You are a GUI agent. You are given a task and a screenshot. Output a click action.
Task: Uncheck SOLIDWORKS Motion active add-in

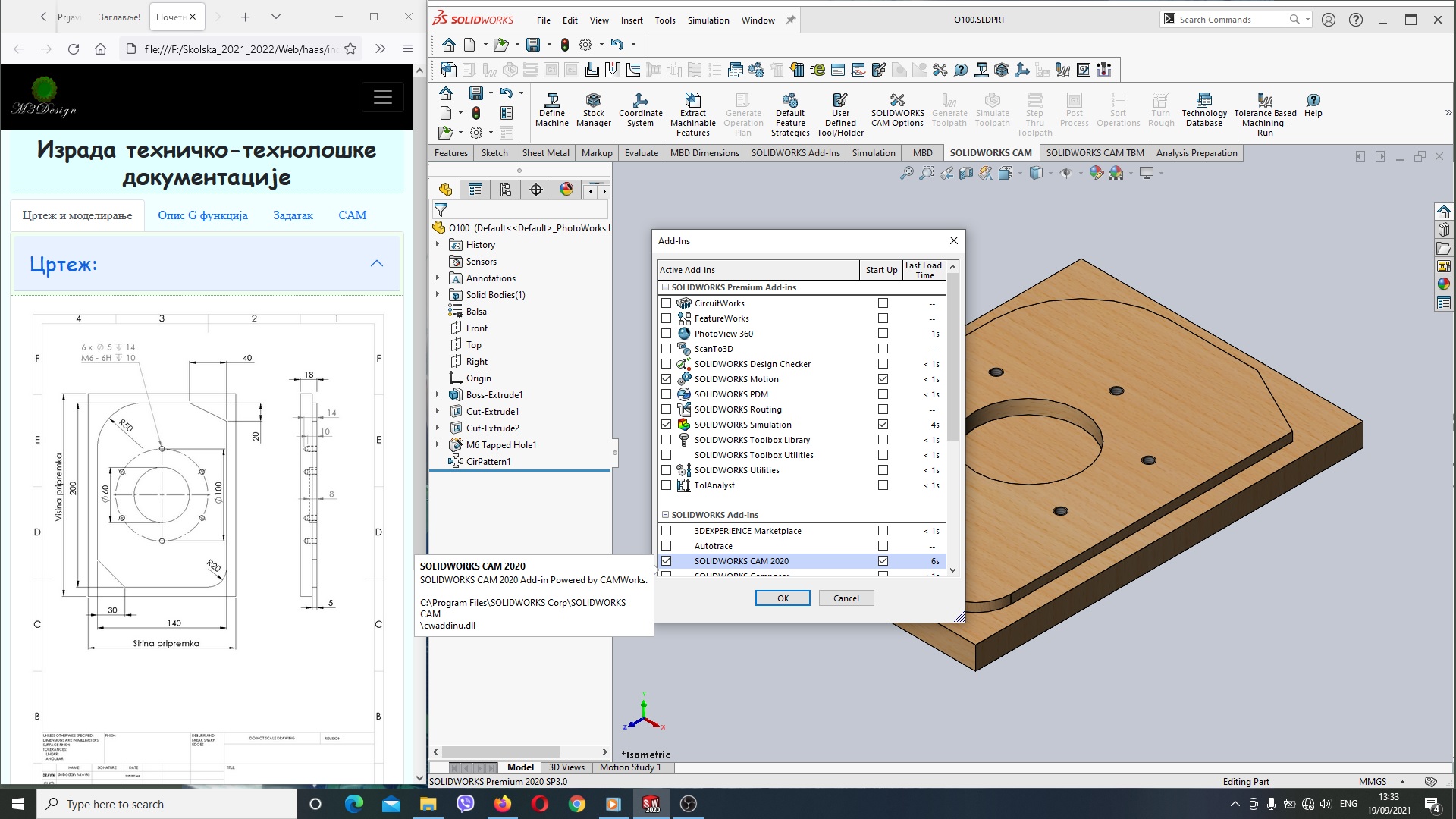667,379
